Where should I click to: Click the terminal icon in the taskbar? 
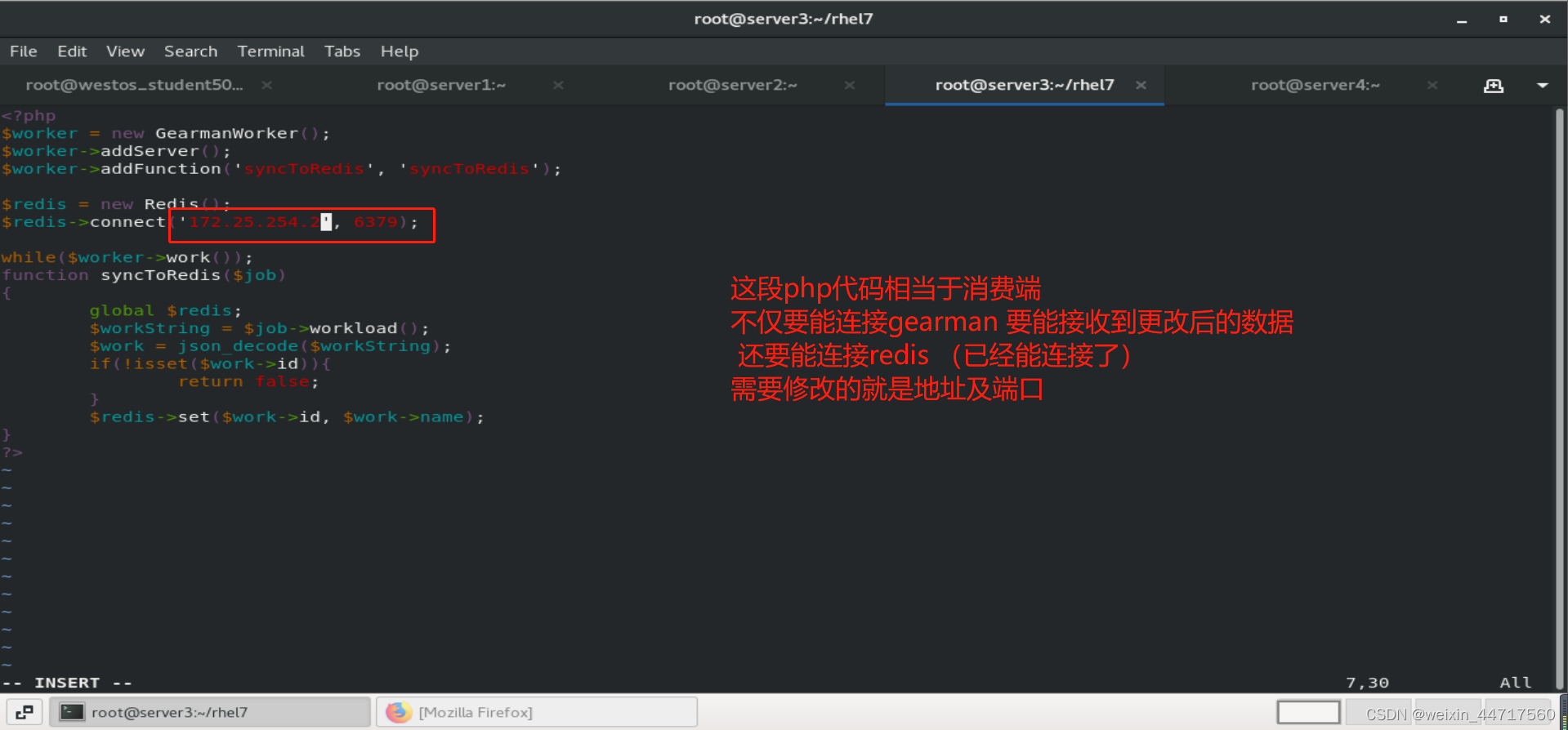73,712
